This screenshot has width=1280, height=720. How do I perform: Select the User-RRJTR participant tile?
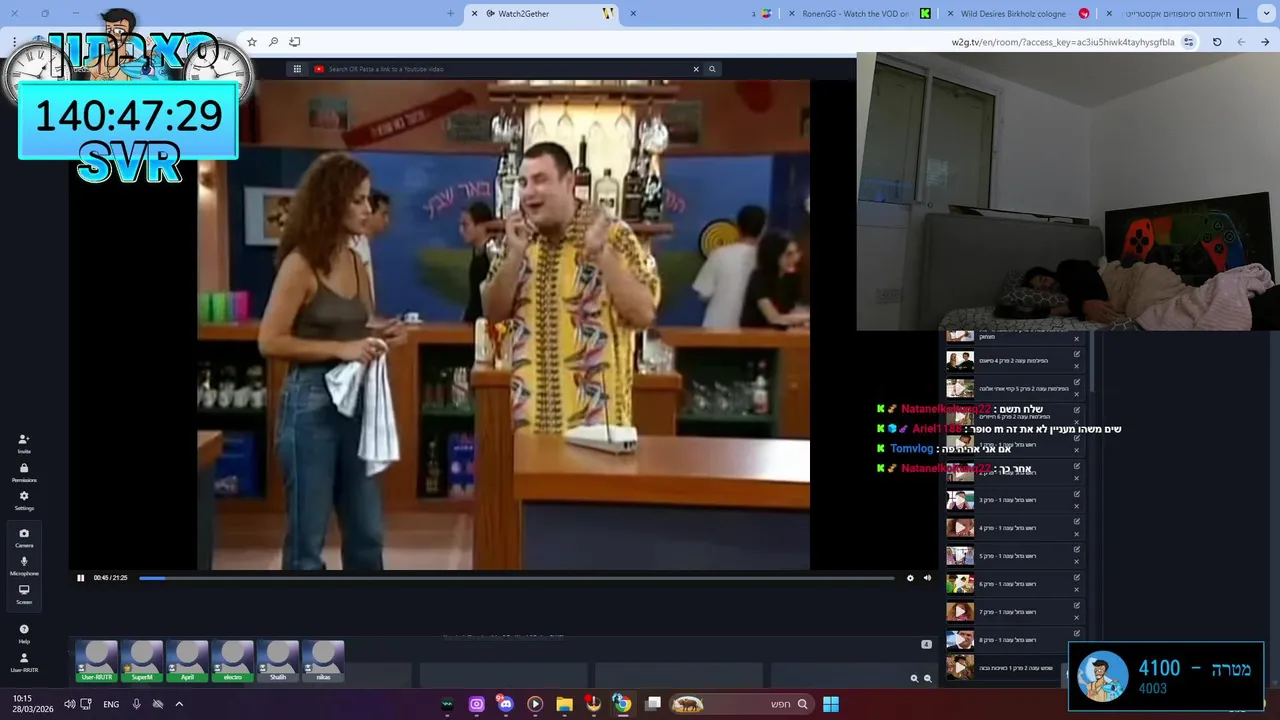point(97,661)
